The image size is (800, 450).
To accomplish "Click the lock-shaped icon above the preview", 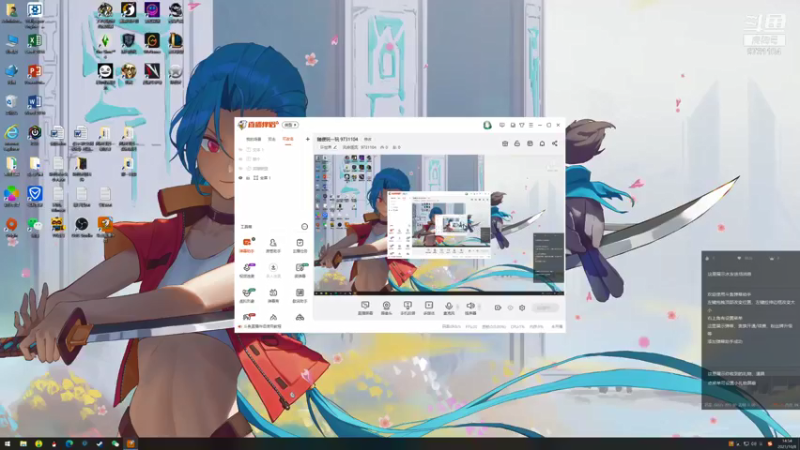I will (517, 143).
